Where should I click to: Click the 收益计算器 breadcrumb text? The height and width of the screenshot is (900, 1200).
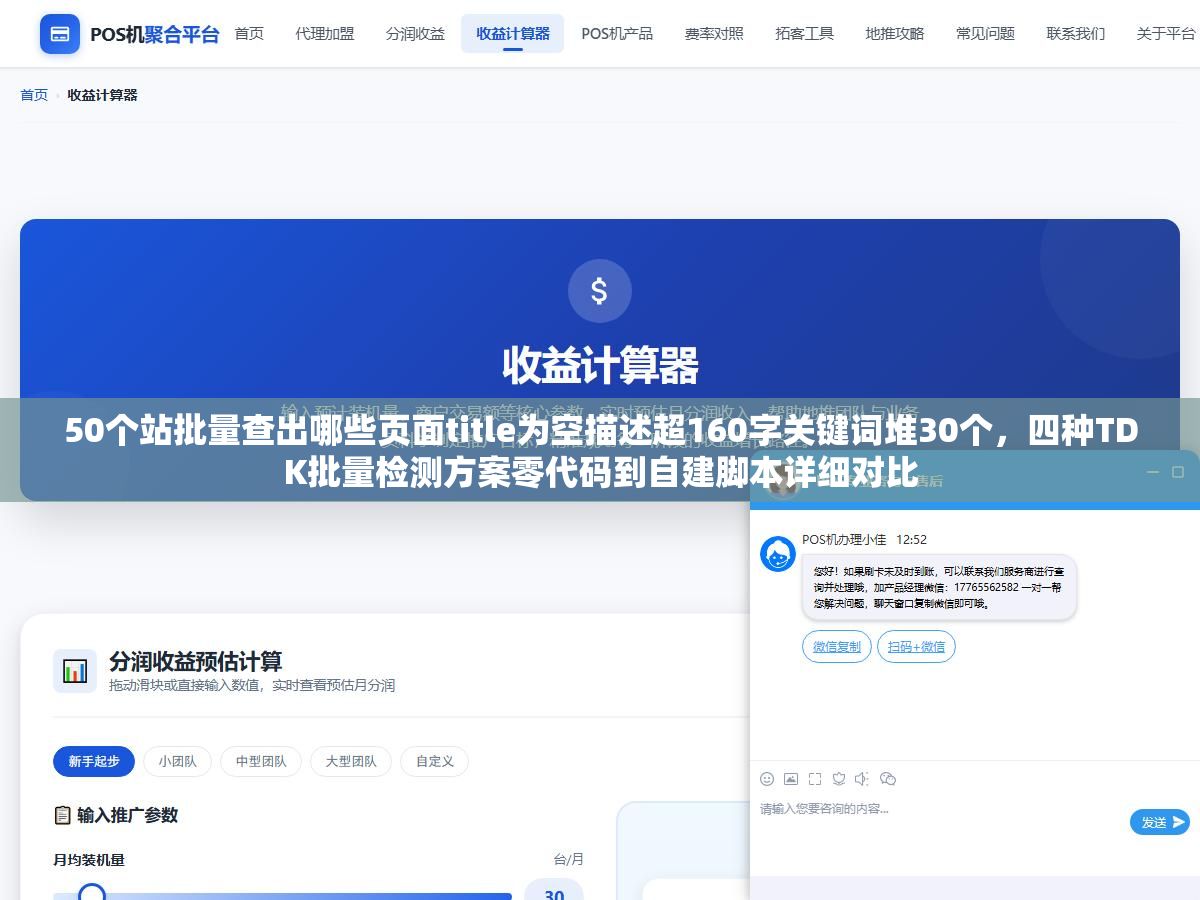click(x=102, y=95)
